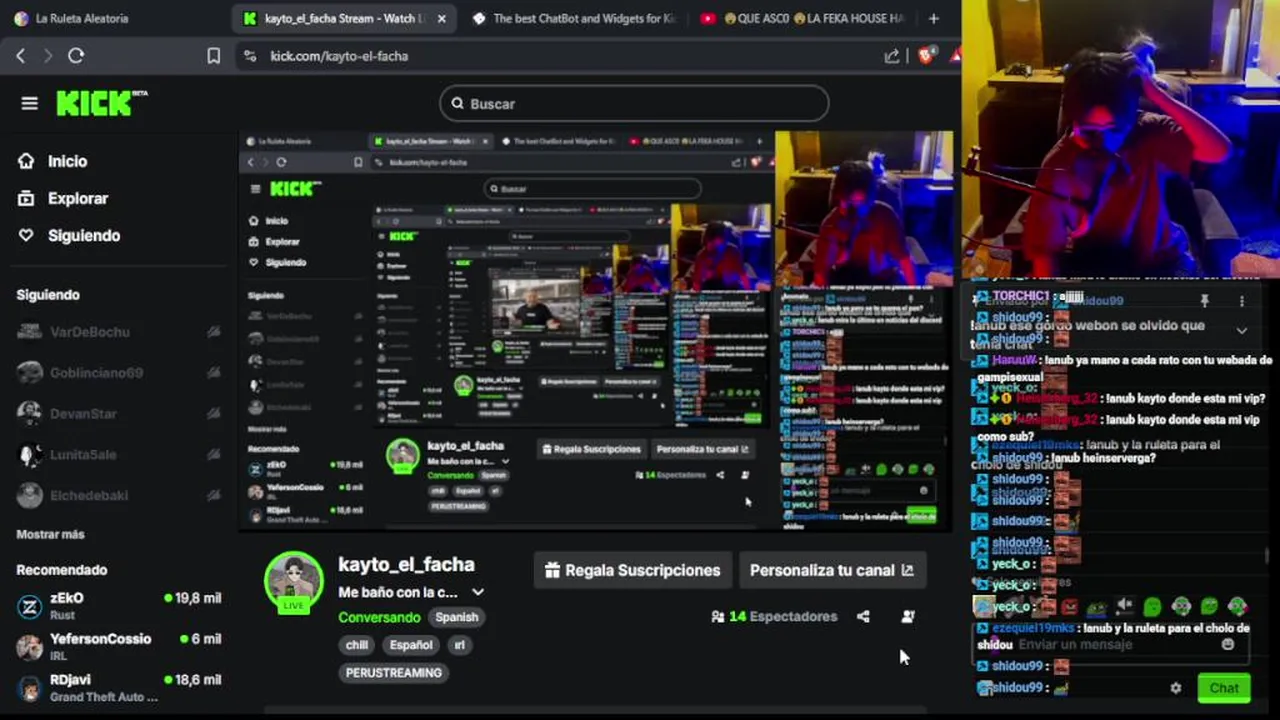1280x720 pixels.
Task: Click the user icon beside the share icon
Action: pos(908,617)
